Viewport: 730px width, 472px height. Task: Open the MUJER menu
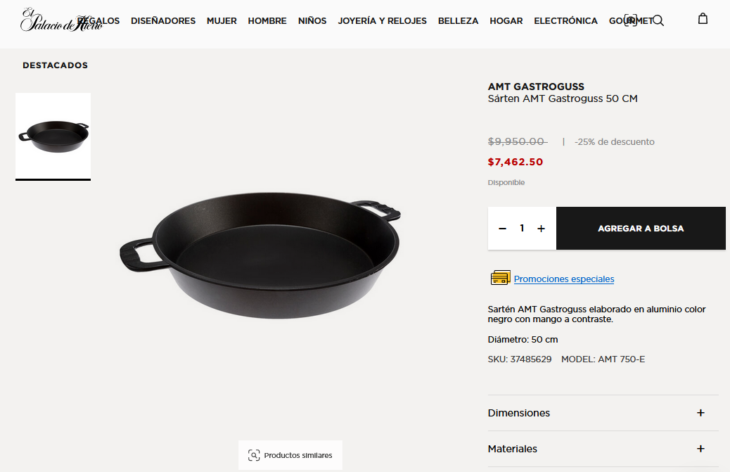[x=222, y=21]
